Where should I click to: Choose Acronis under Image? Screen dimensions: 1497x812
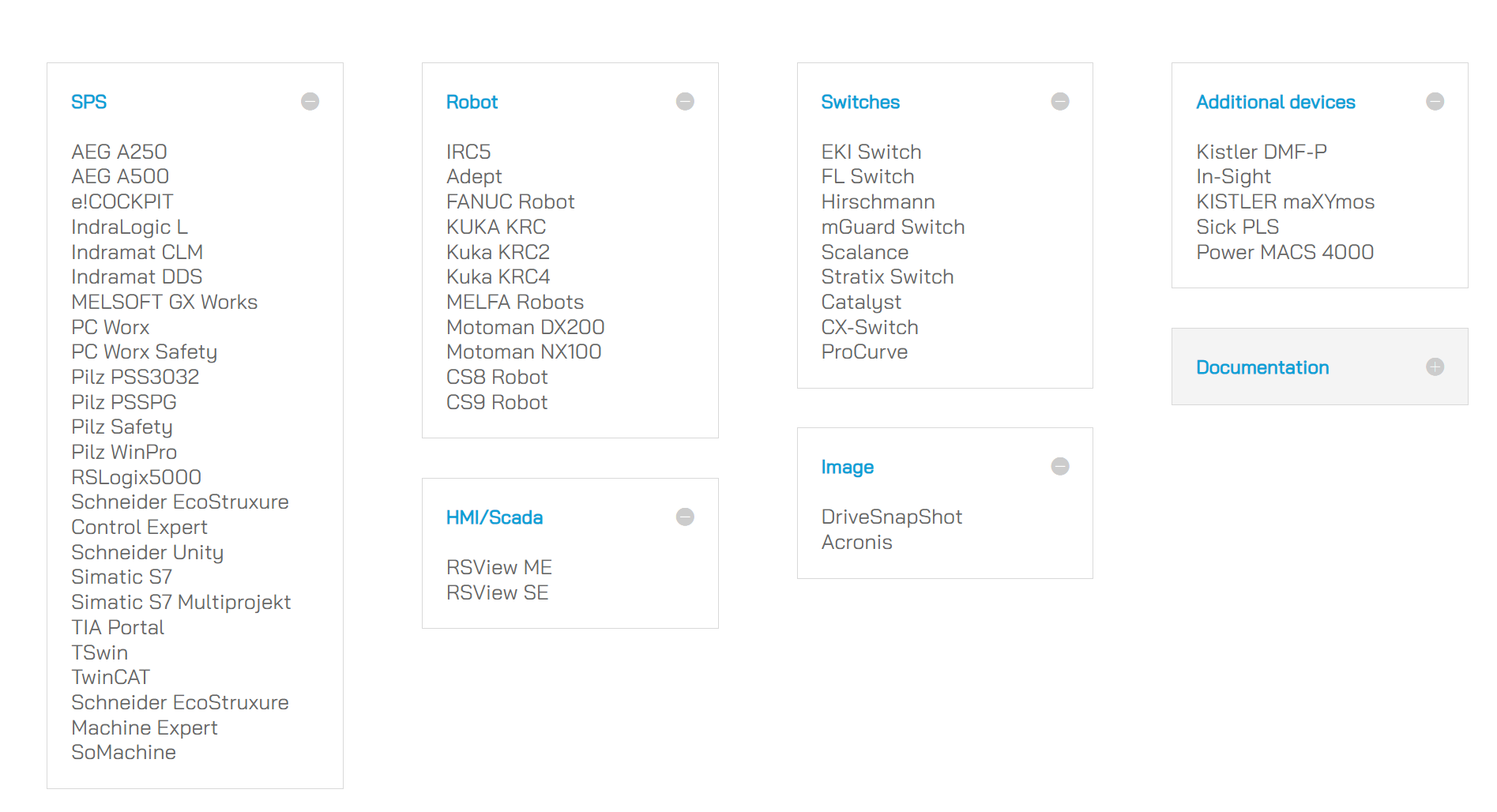[x=856, y=542]
